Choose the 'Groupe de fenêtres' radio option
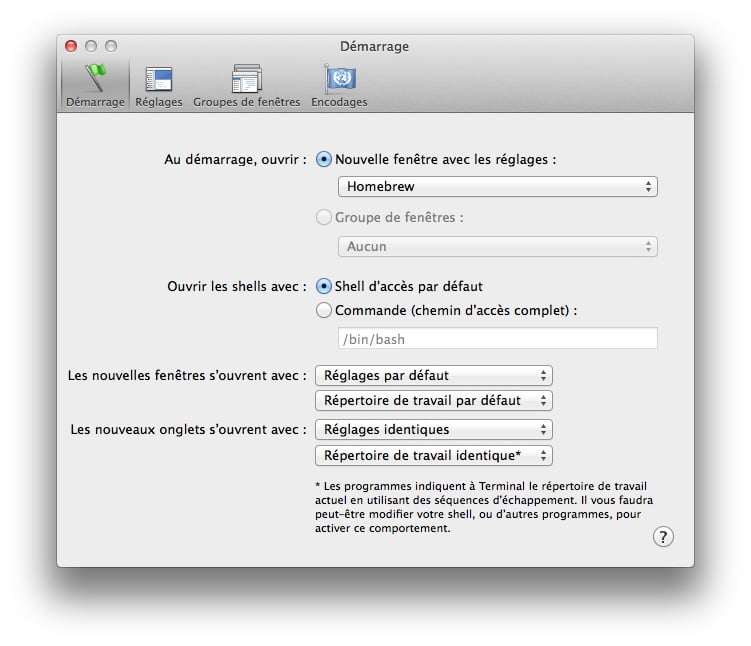The image size is (751, 646). (324, 217)
